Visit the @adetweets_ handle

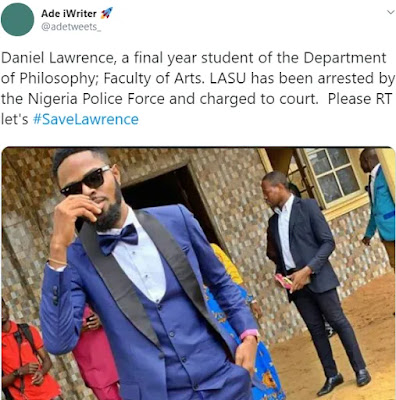click(x=71, y=27)
